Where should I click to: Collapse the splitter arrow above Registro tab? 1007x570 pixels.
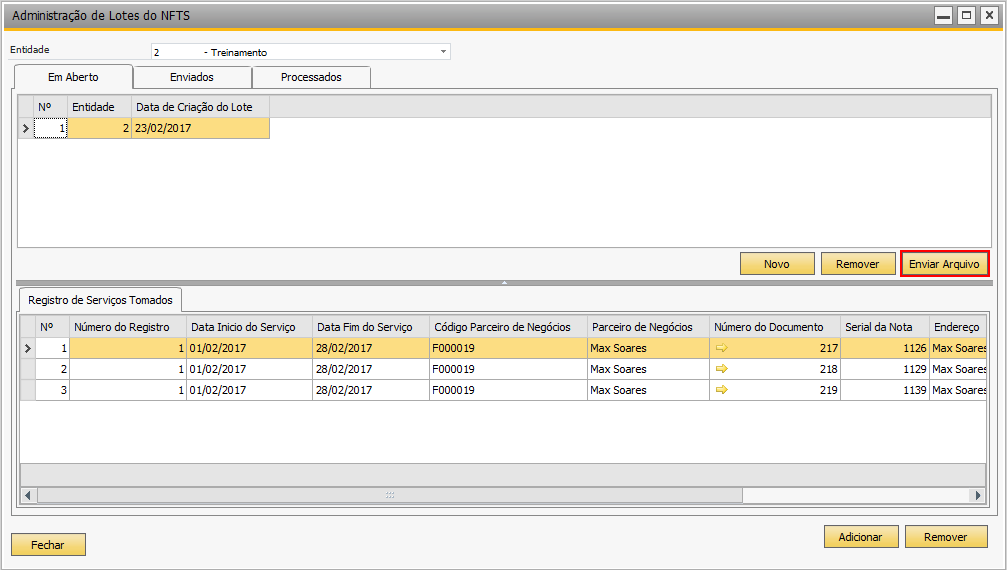coord(504,282)
